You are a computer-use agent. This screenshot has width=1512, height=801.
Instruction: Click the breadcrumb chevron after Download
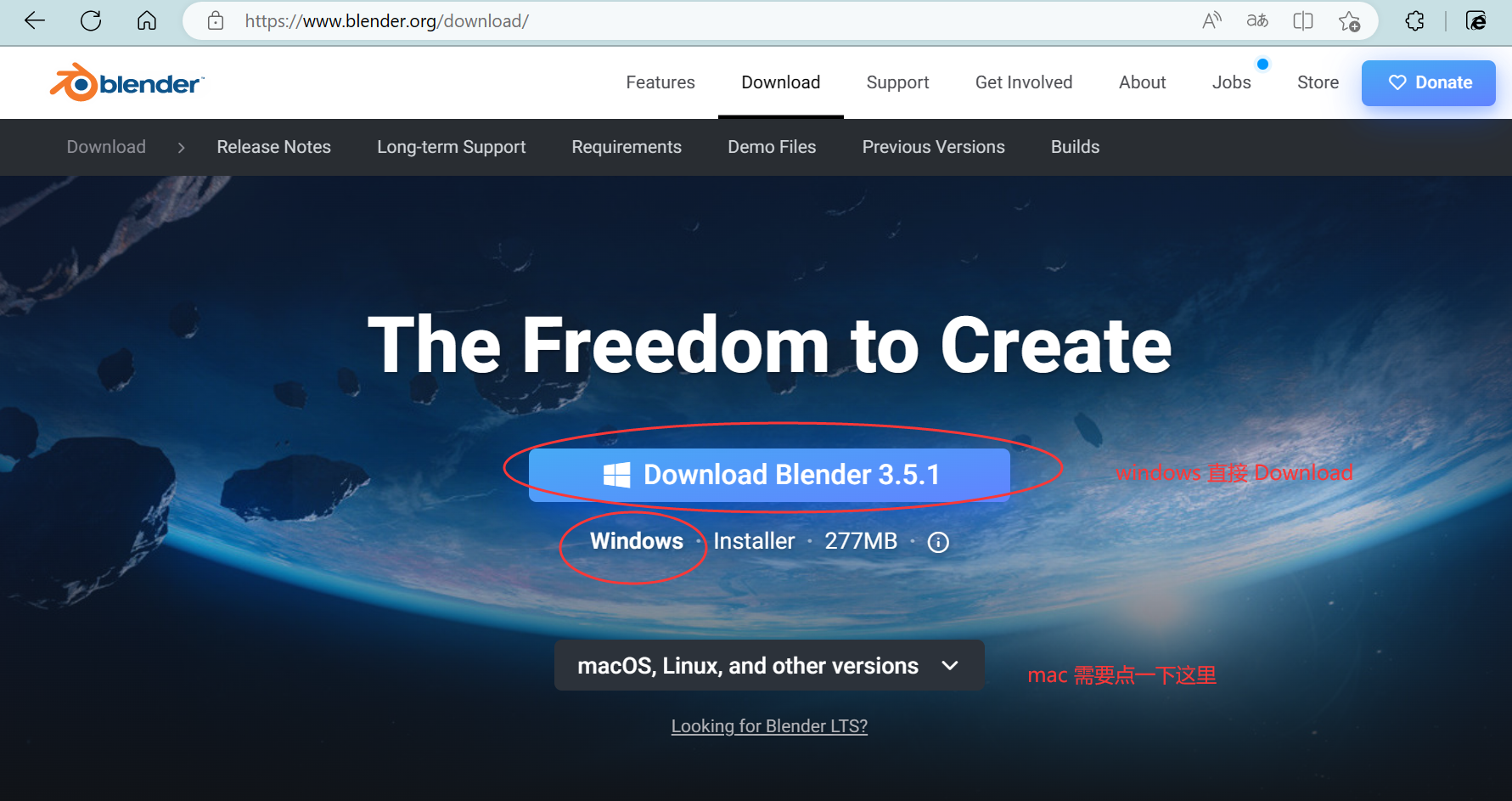point(181,148)
